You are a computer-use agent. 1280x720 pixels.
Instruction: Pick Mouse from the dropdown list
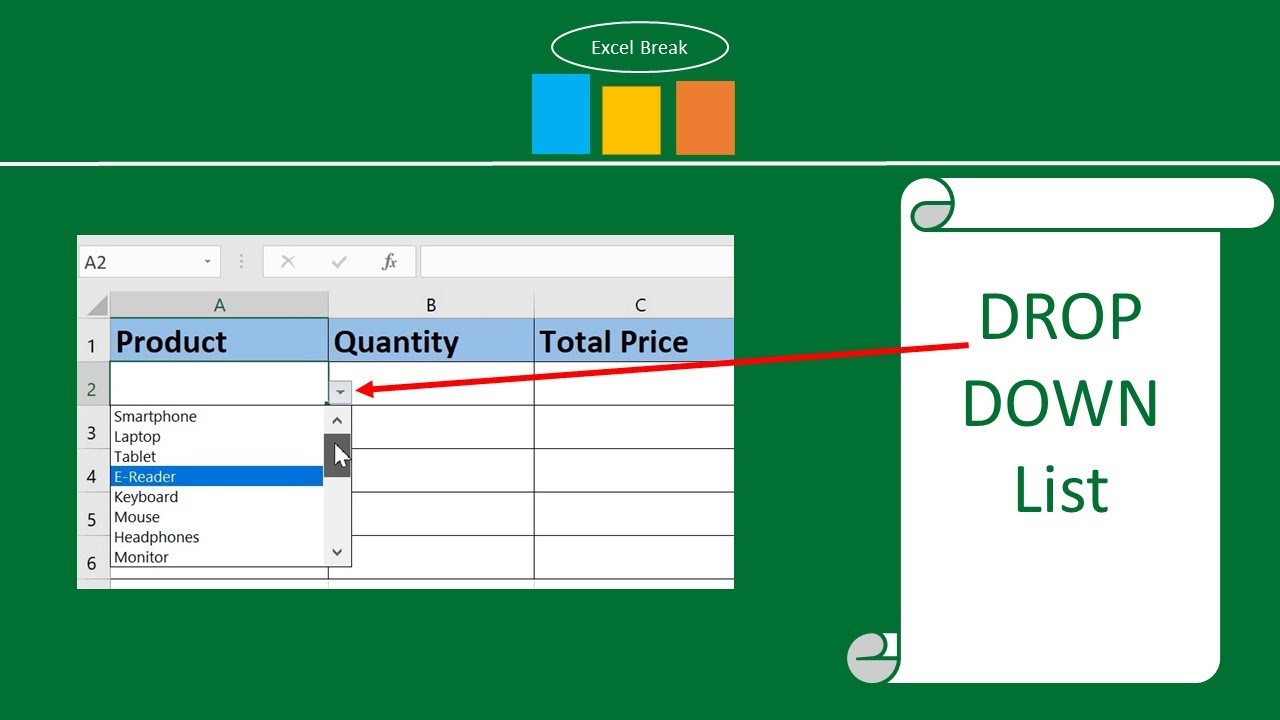pyautogui.click(x=217, y=517)
